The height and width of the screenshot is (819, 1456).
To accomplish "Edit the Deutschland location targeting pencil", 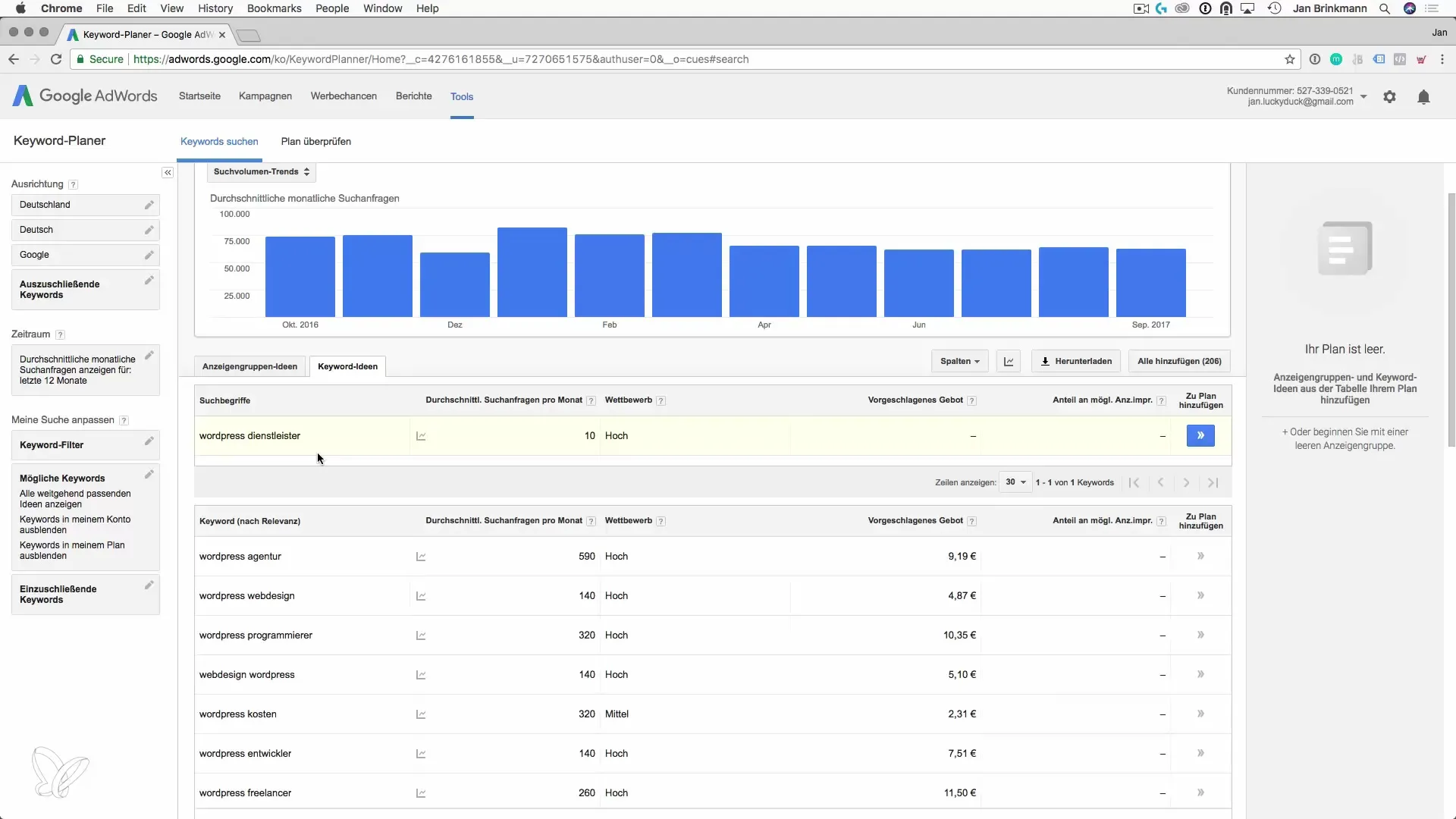I will (149, 205).
